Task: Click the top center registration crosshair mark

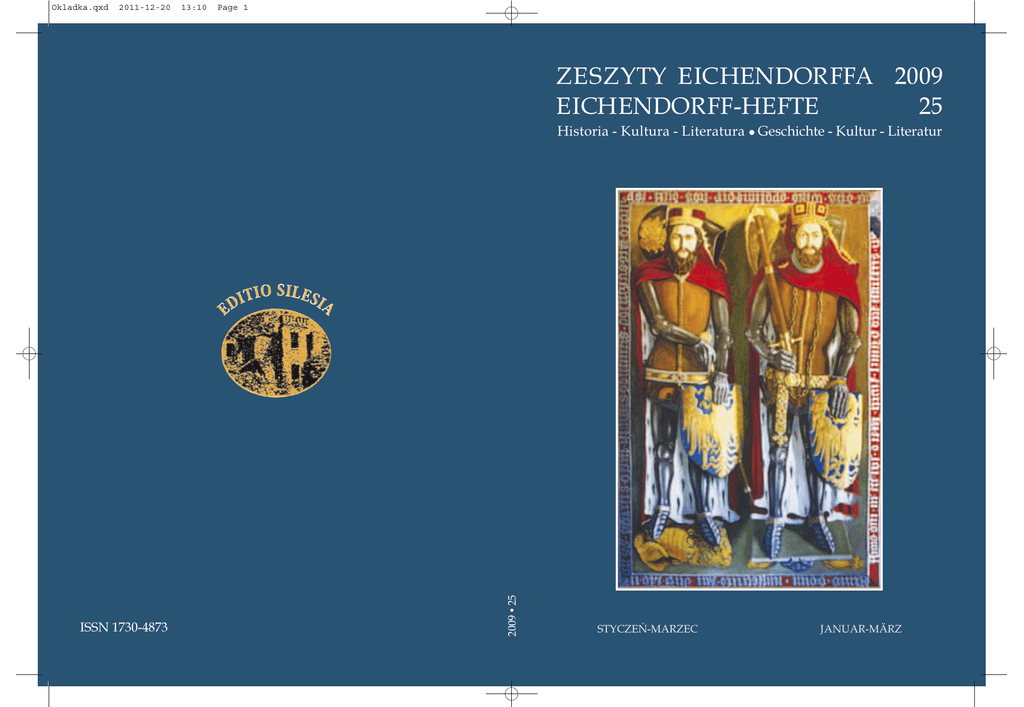Action: [x=511, y=14]
